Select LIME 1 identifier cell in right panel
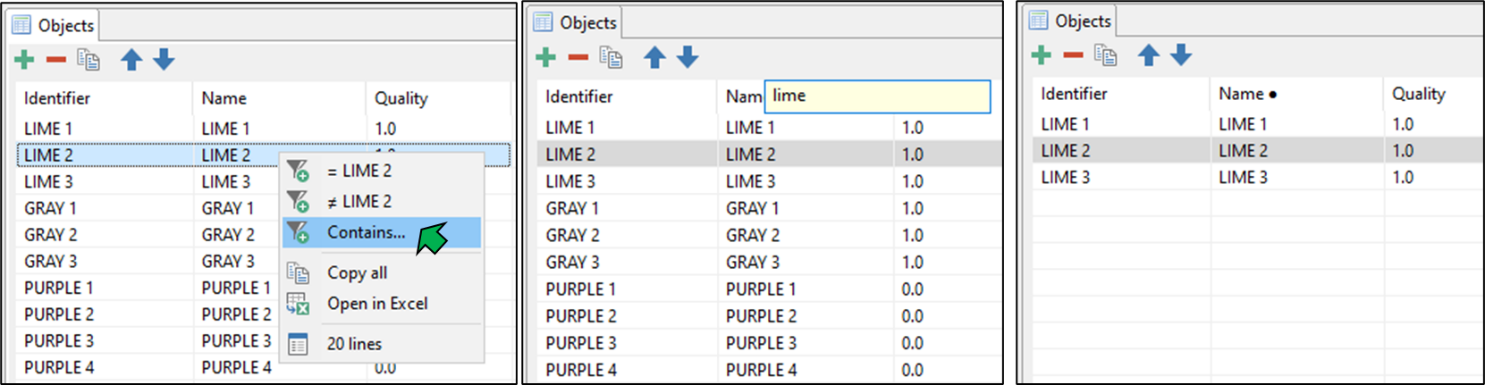 pyautogui.click(x=1121, y=124)
